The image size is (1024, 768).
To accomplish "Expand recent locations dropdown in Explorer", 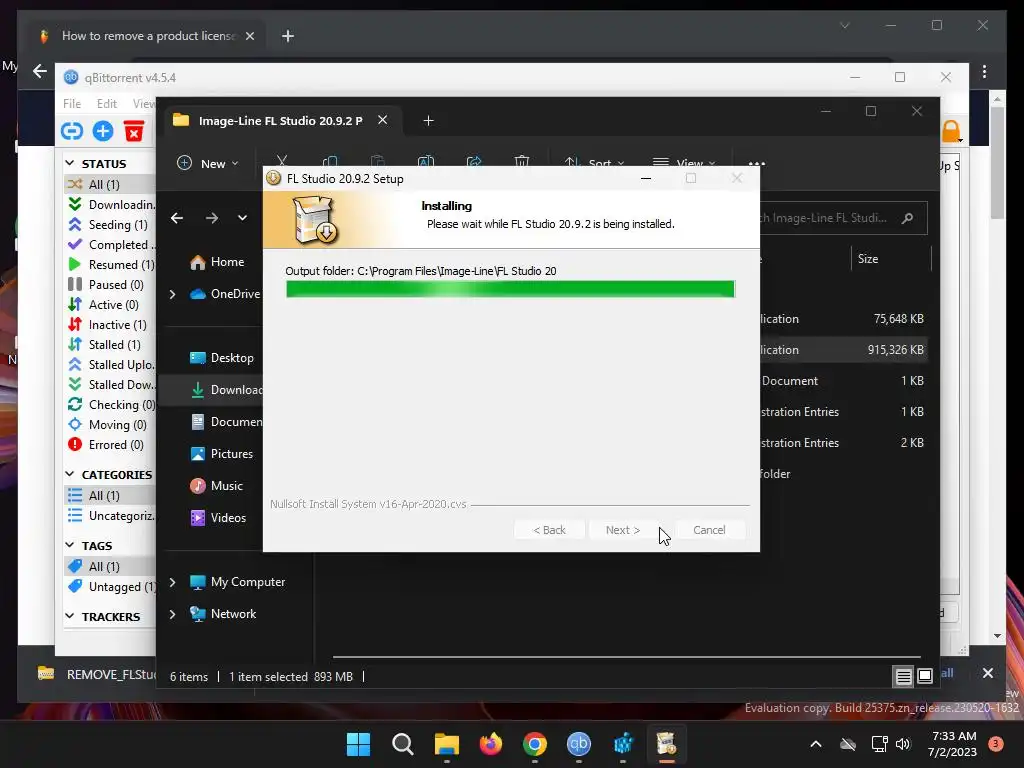I will (242, 217).
